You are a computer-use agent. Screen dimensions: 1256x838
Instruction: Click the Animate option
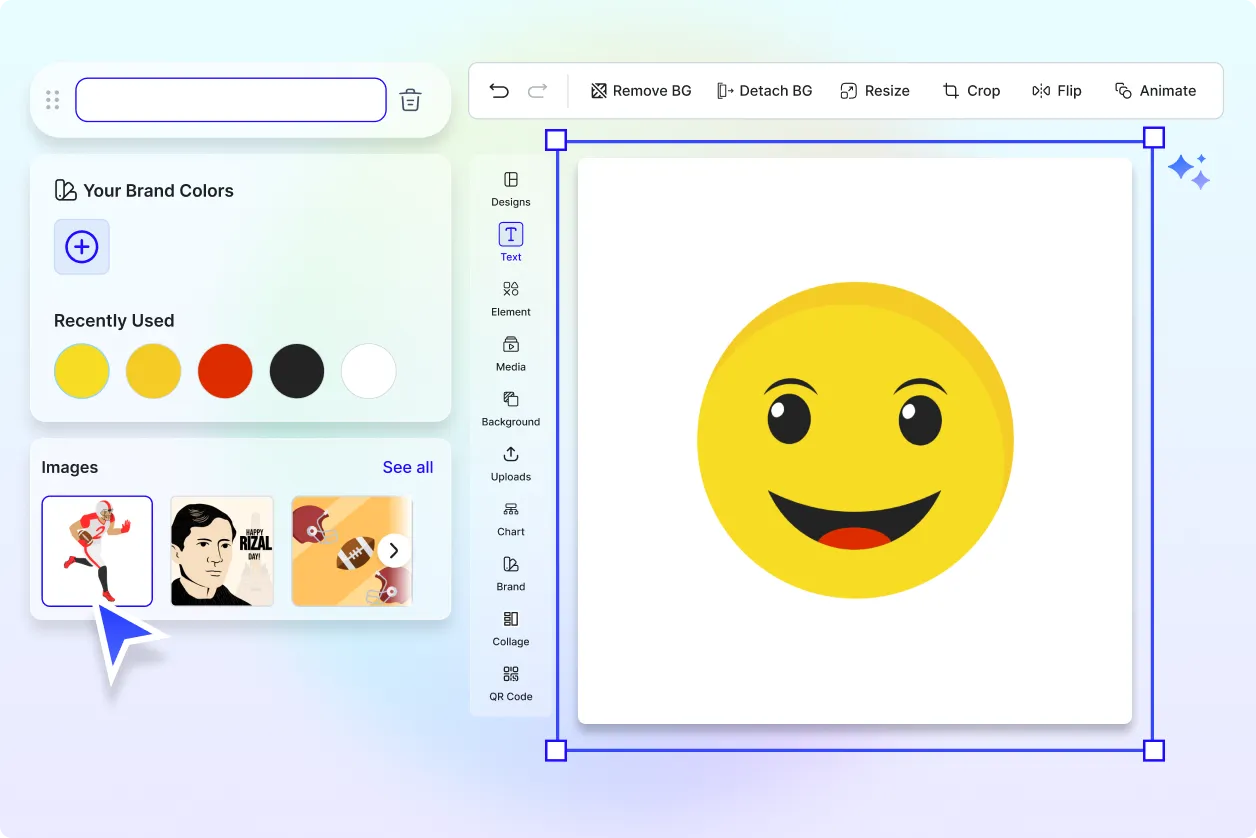pyautogui.click(x=1155, y=91)
